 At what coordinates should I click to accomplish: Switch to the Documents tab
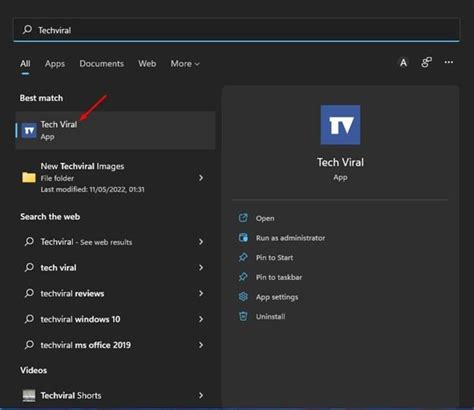101,64
